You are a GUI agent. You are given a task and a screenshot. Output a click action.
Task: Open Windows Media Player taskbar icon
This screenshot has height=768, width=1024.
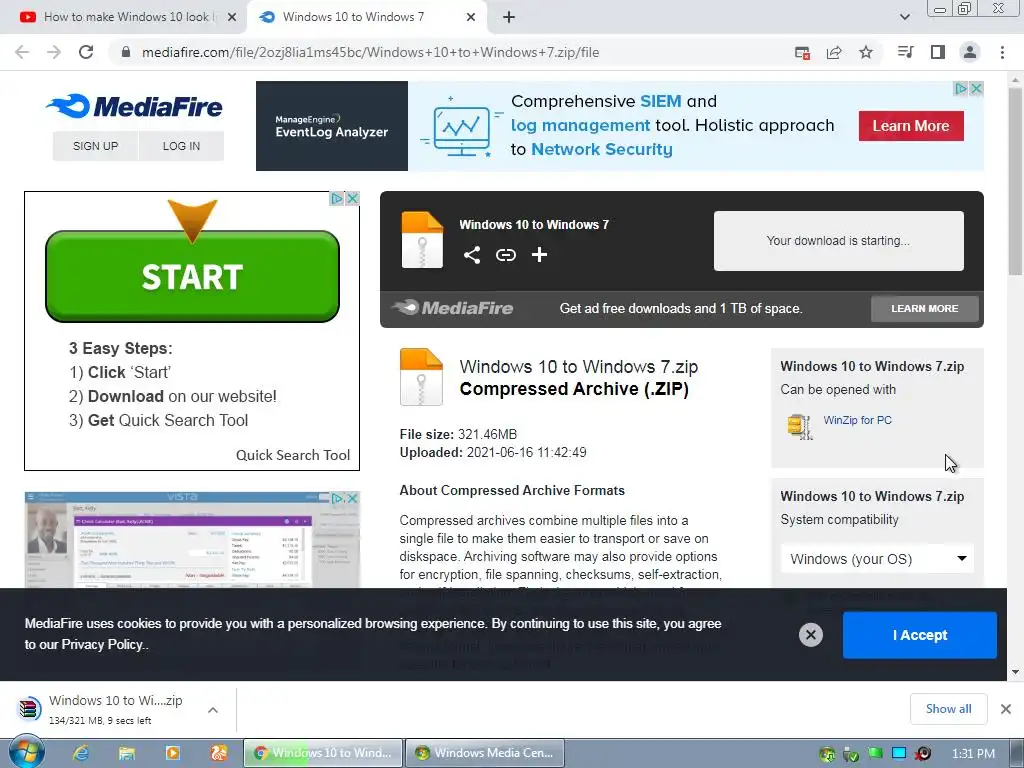tap(173, 753)
